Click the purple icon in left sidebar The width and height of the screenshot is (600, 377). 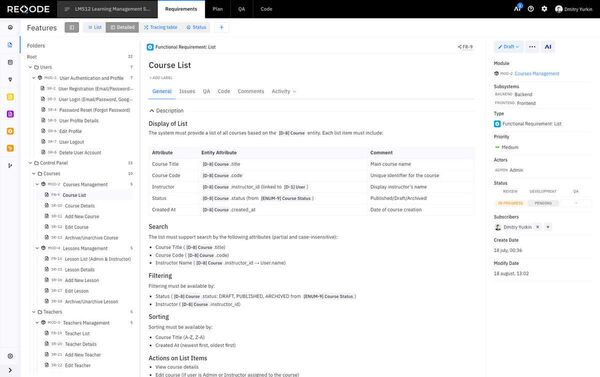[x=10, y=114]
